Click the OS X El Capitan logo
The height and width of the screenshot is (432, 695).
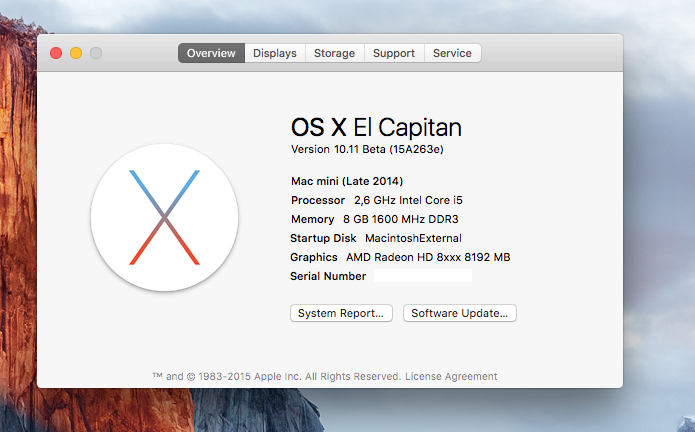164,217
